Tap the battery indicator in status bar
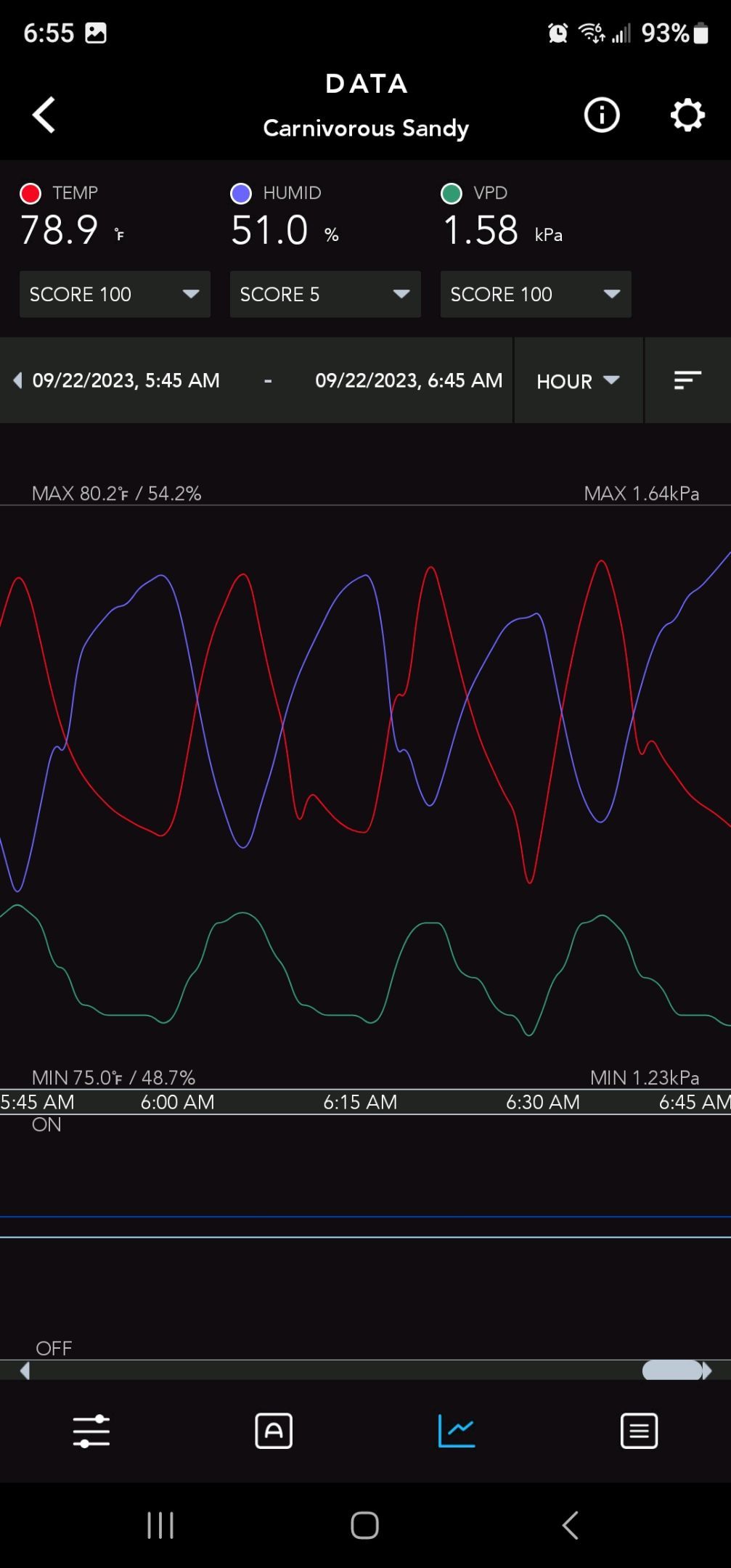 click(701, 33)
